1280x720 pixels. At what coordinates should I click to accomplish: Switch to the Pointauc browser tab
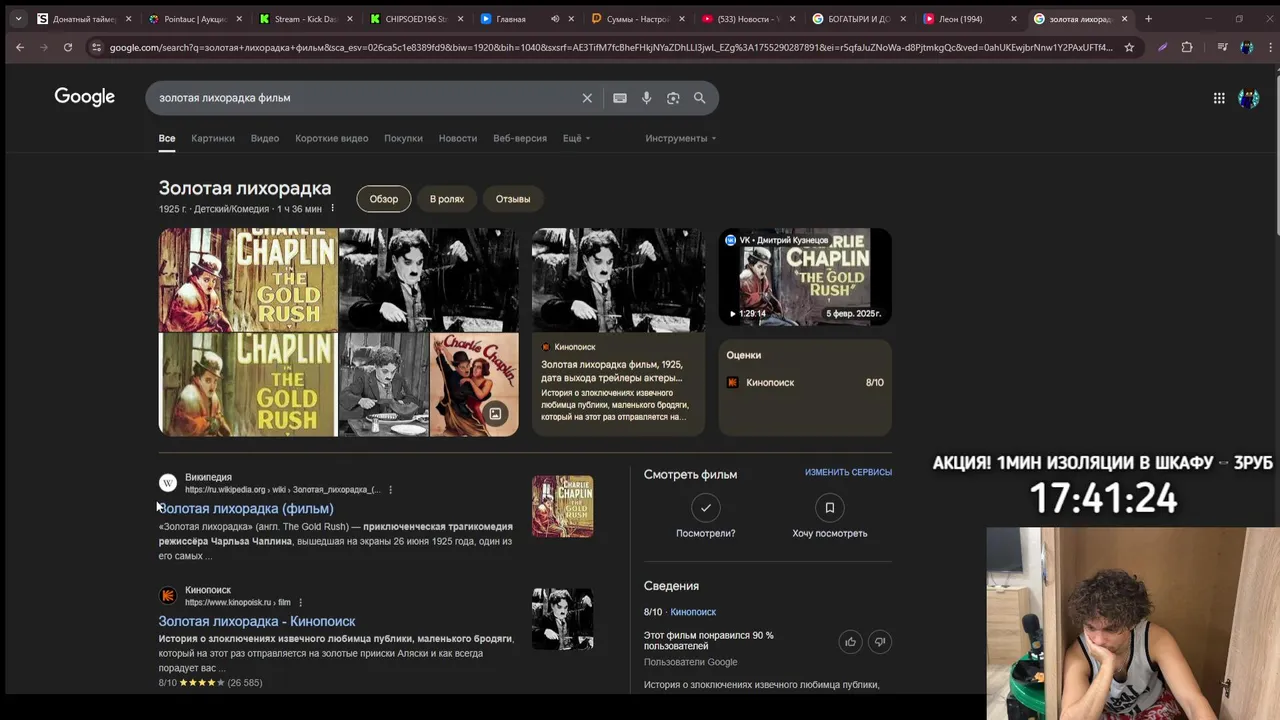click(x=195, y=19)
